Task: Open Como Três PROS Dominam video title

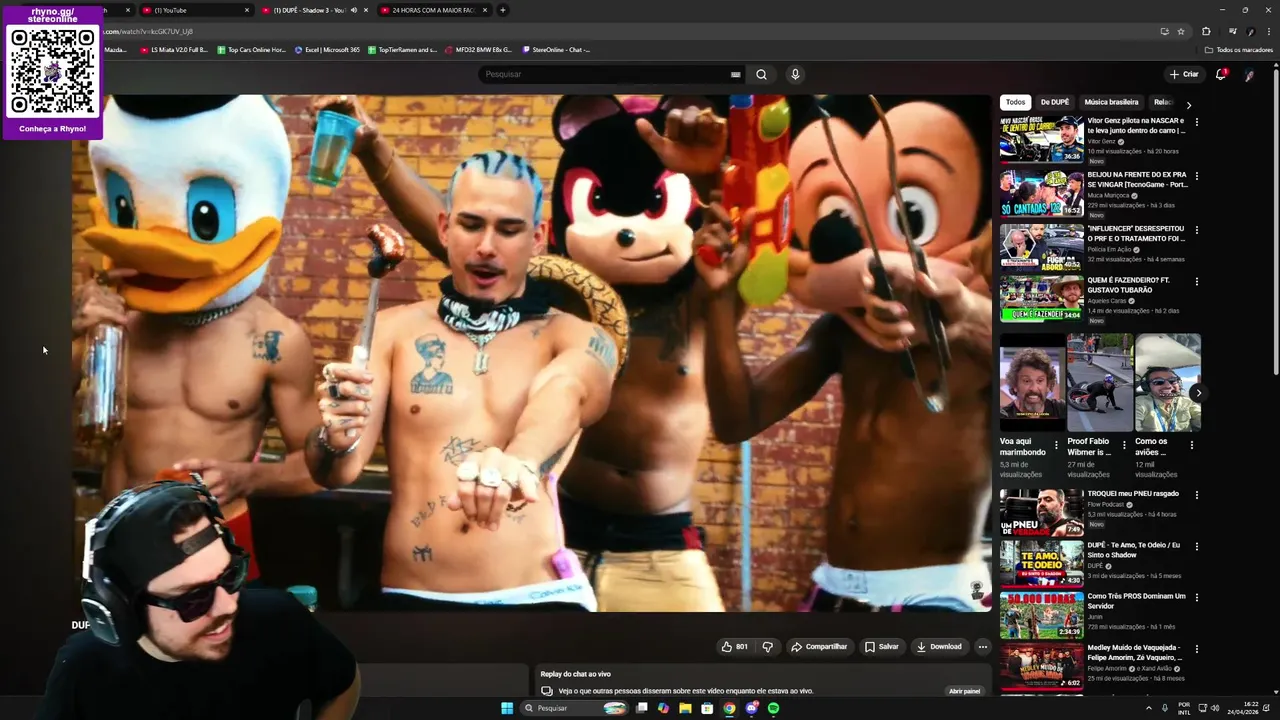Action: 1137,601
